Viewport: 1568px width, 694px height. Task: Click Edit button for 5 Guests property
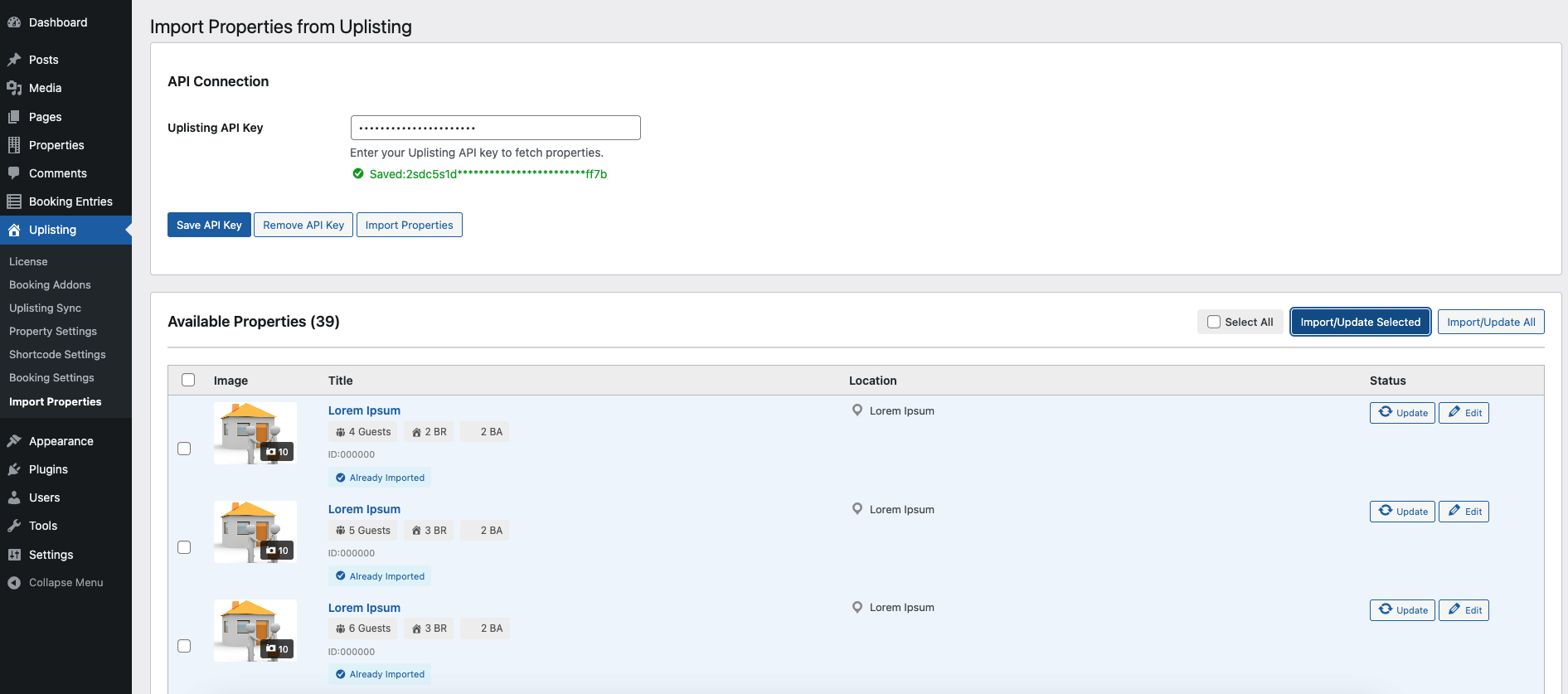coord(1464,512)
